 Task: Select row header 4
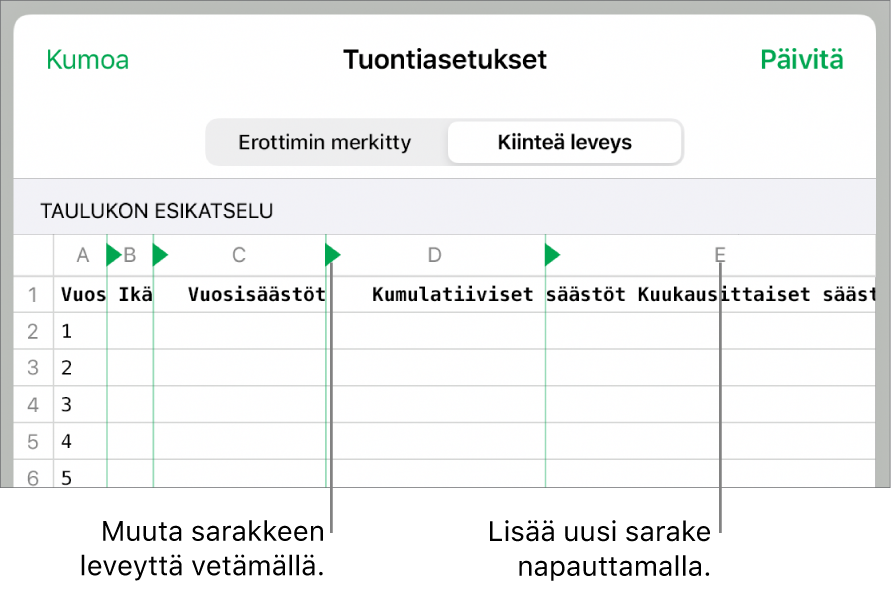[33, 405]
